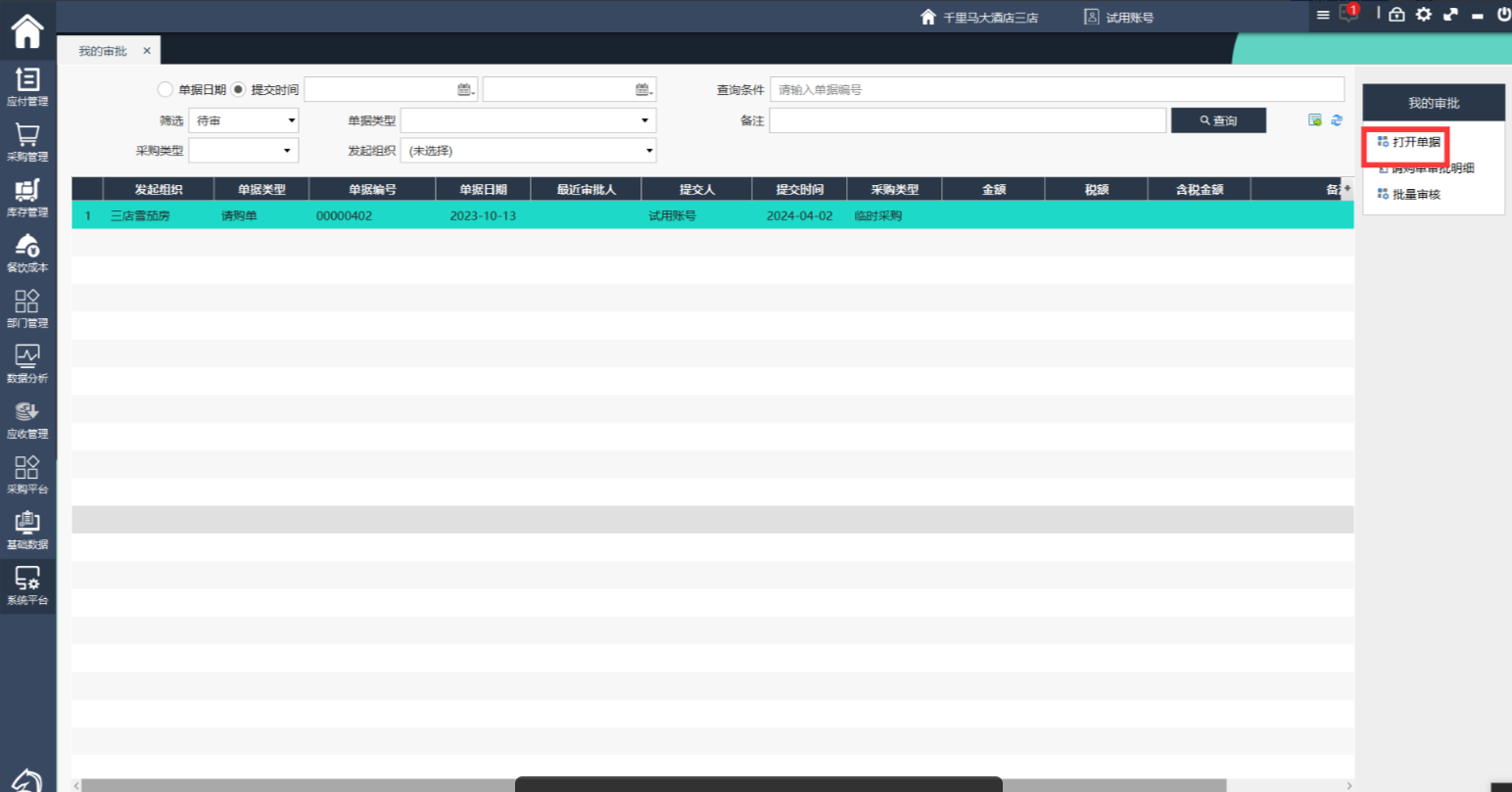Click the export icon beside the refresh icon
Image resolution: width=1512 pixels, height=792 pixels.
pos(1315,120)
